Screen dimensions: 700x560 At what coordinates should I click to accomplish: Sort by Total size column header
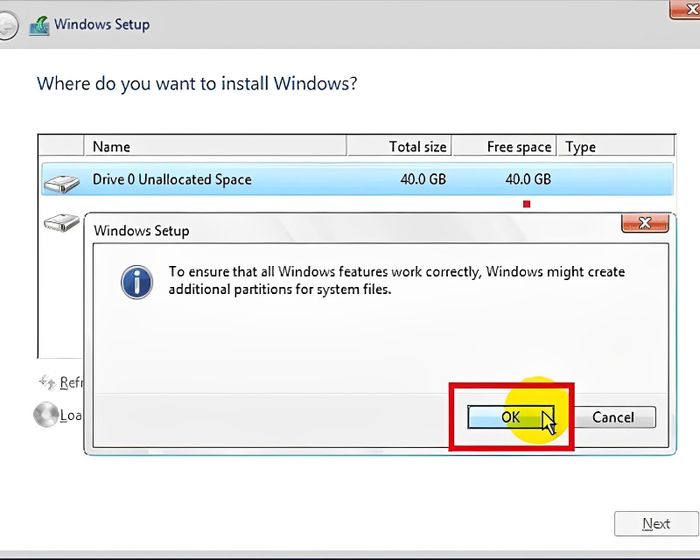[x=399, y=146]
